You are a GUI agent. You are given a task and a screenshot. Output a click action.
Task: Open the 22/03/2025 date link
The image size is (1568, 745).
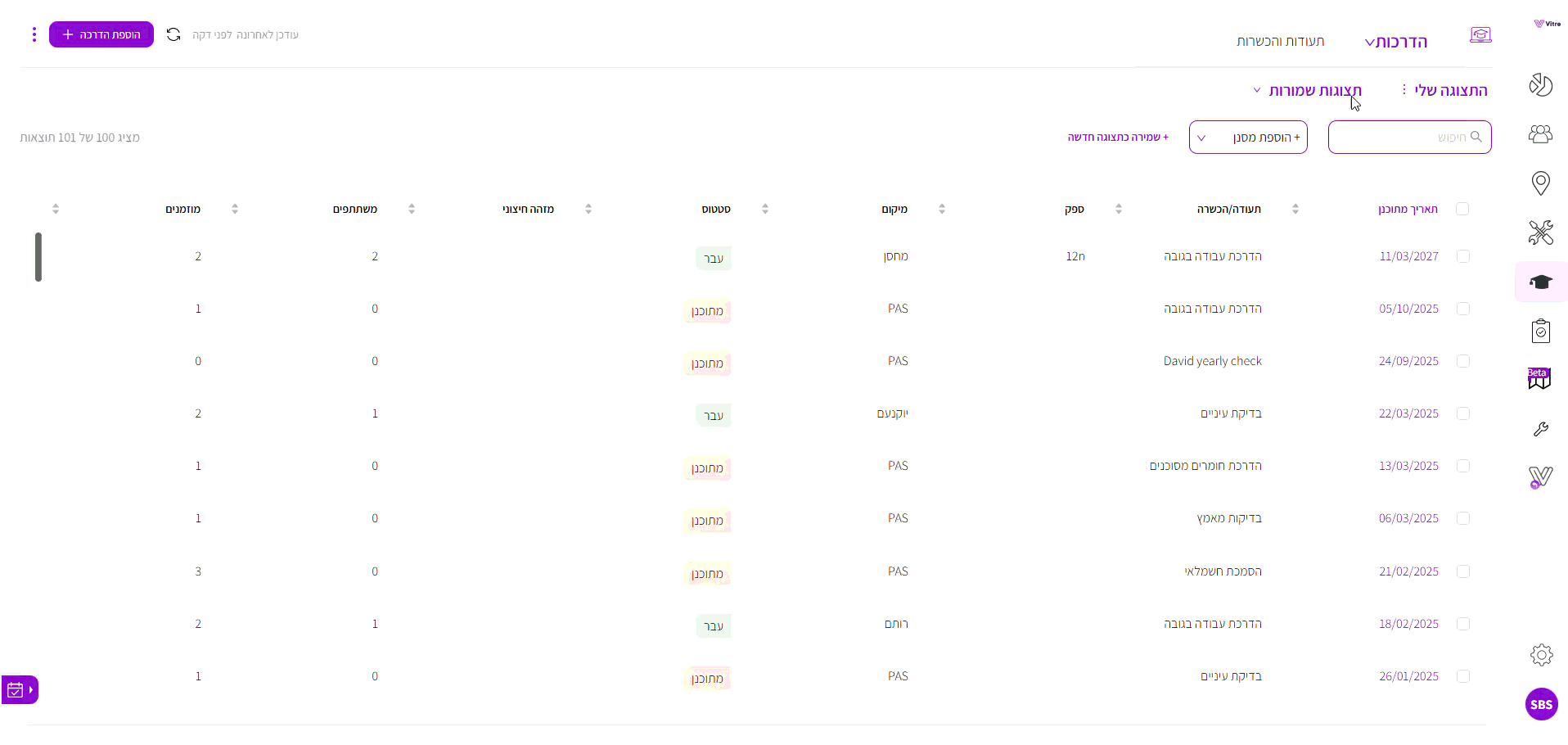(x=1408, y=413)
